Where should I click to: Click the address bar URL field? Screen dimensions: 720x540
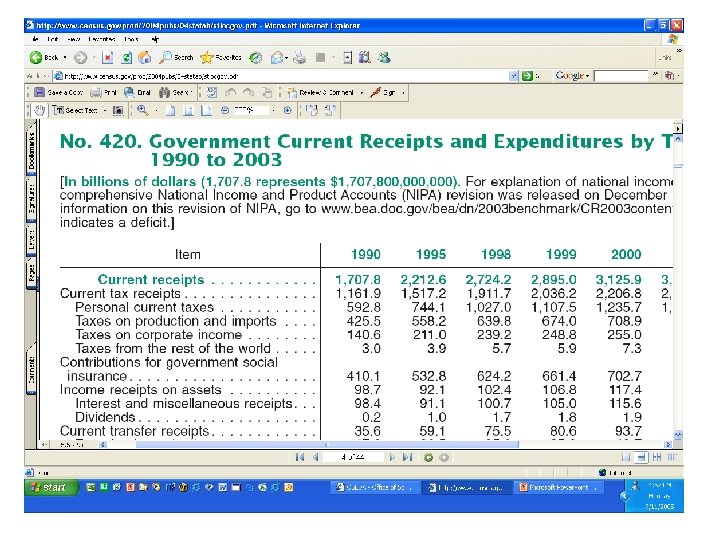click(x=281, y=76)
